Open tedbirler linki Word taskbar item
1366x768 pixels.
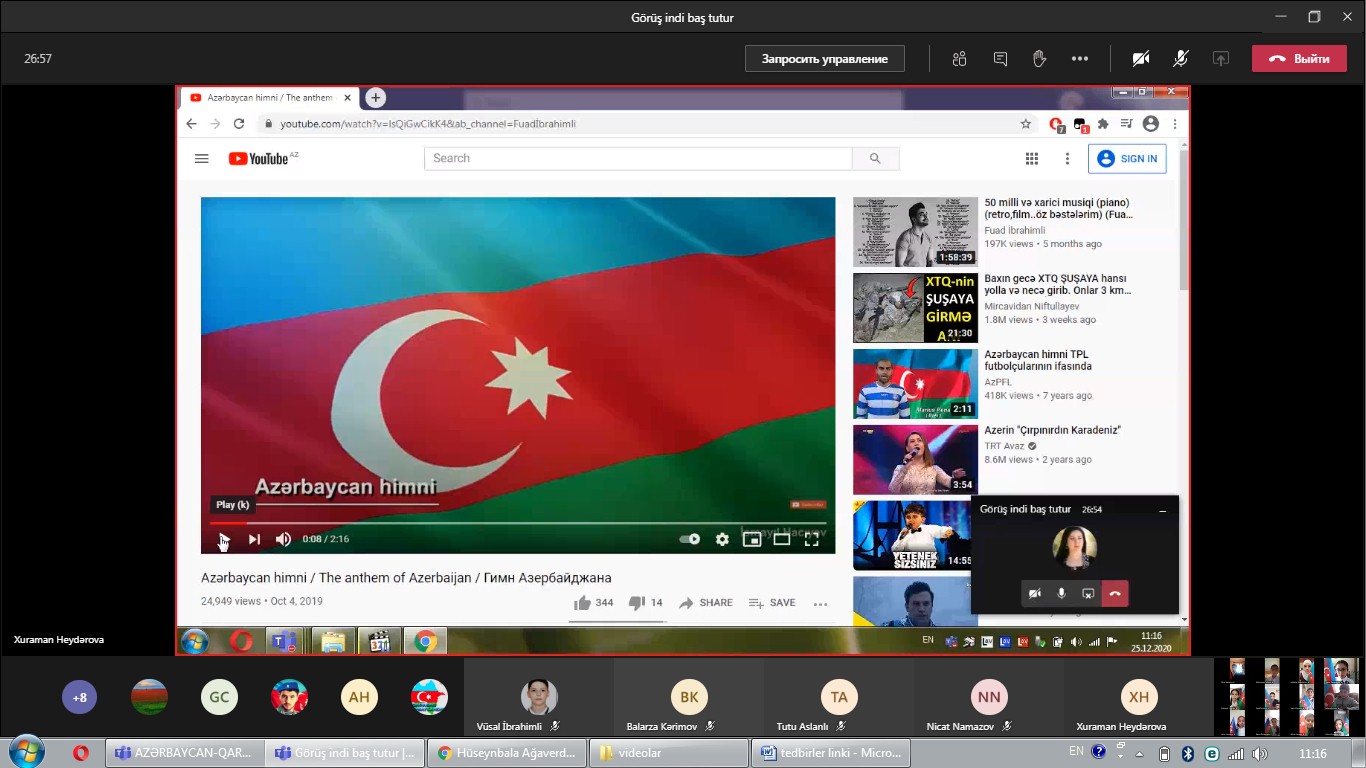pos(830,753)
